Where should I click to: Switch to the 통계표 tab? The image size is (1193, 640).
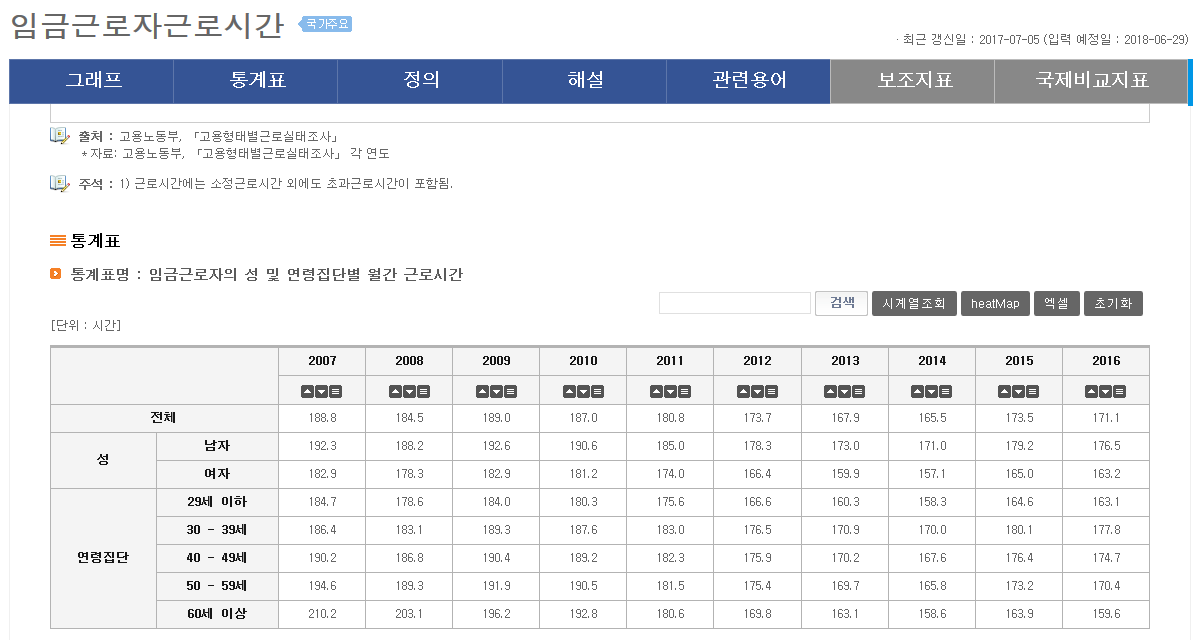(256, 81)
